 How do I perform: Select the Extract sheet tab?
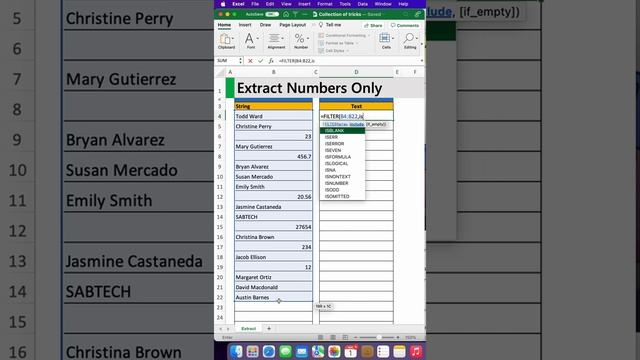248,329
